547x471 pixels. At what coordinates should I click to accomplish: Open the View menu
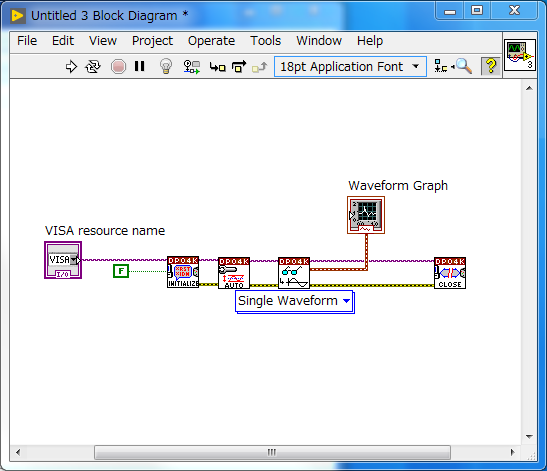[103, 41]
